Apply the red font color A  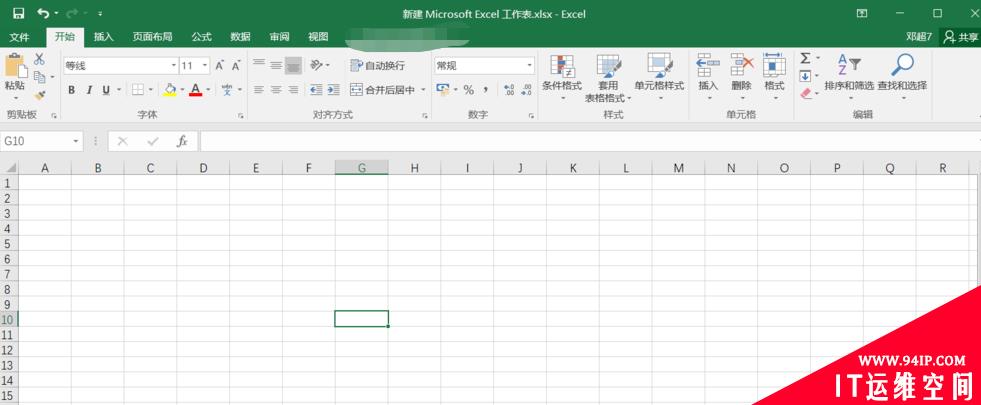196,90
